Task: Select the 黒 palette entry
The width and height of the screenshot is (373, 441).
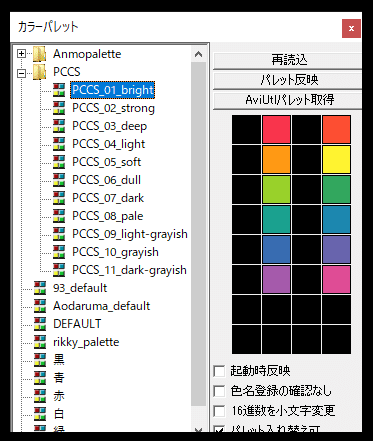Action: click(x=59, y=360)
